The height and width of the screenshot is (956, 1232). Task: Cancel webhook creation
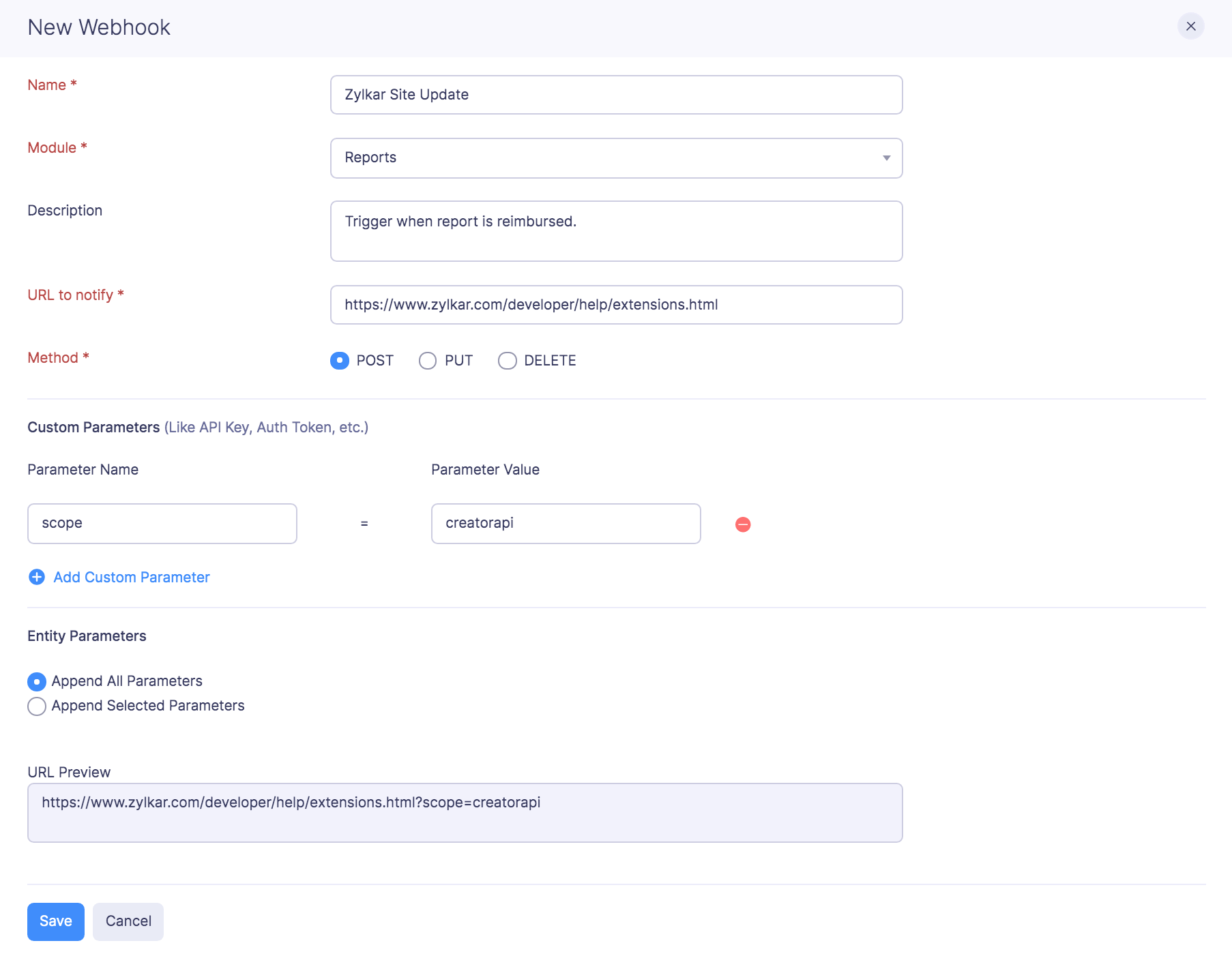click(x=128, y=921)
